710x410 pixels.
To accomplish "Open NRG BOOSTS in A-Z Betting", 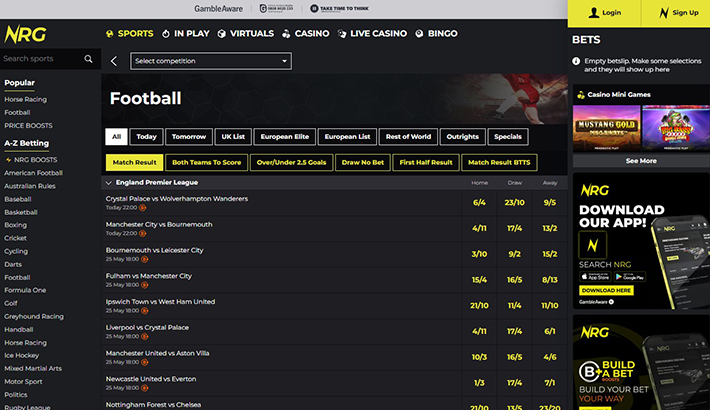I will (31, 160).
